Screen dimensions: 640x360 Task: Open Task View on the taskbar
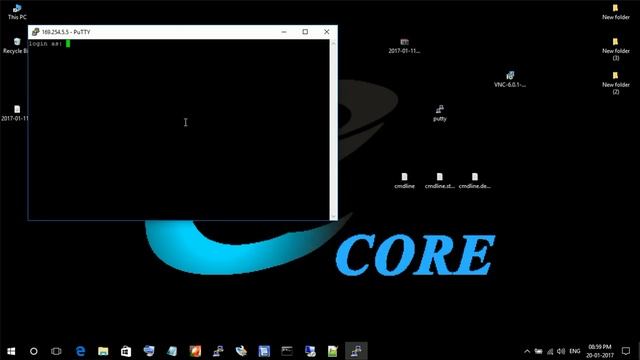tap(56, 351)
